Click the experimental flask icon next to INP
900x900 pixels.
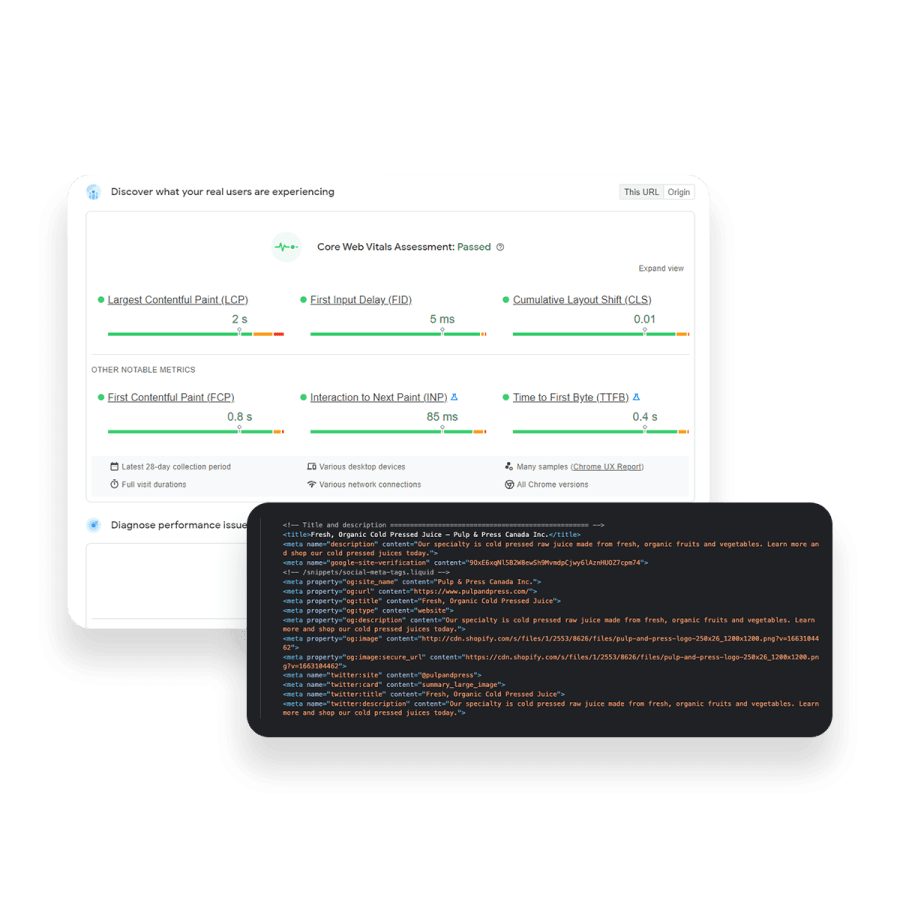point(453,397)
